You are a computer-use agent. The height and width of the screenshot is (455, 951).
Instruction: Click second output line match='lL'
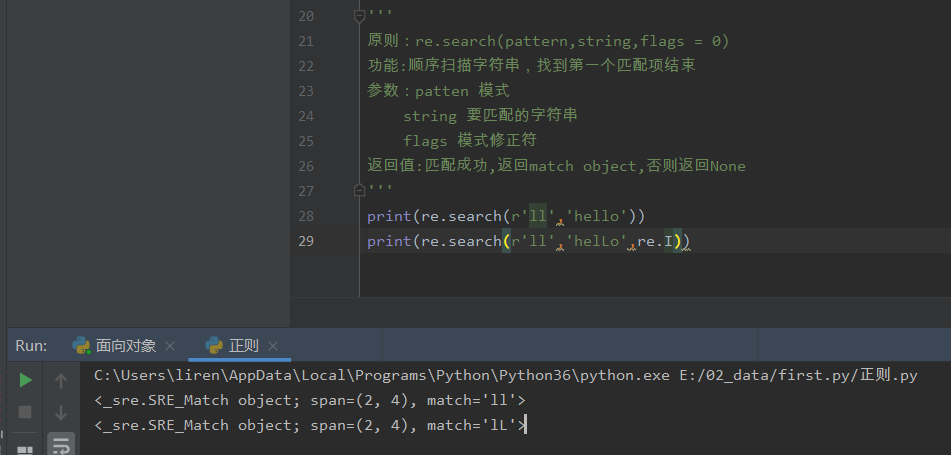click(x=310, y=425)
